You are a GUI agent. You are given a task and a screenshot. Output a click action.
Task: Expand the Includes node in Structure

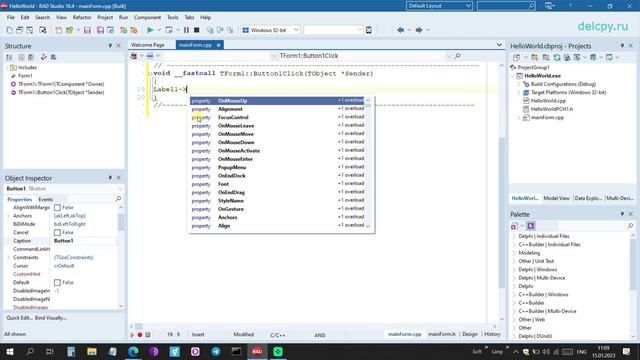tap(6, 67)
